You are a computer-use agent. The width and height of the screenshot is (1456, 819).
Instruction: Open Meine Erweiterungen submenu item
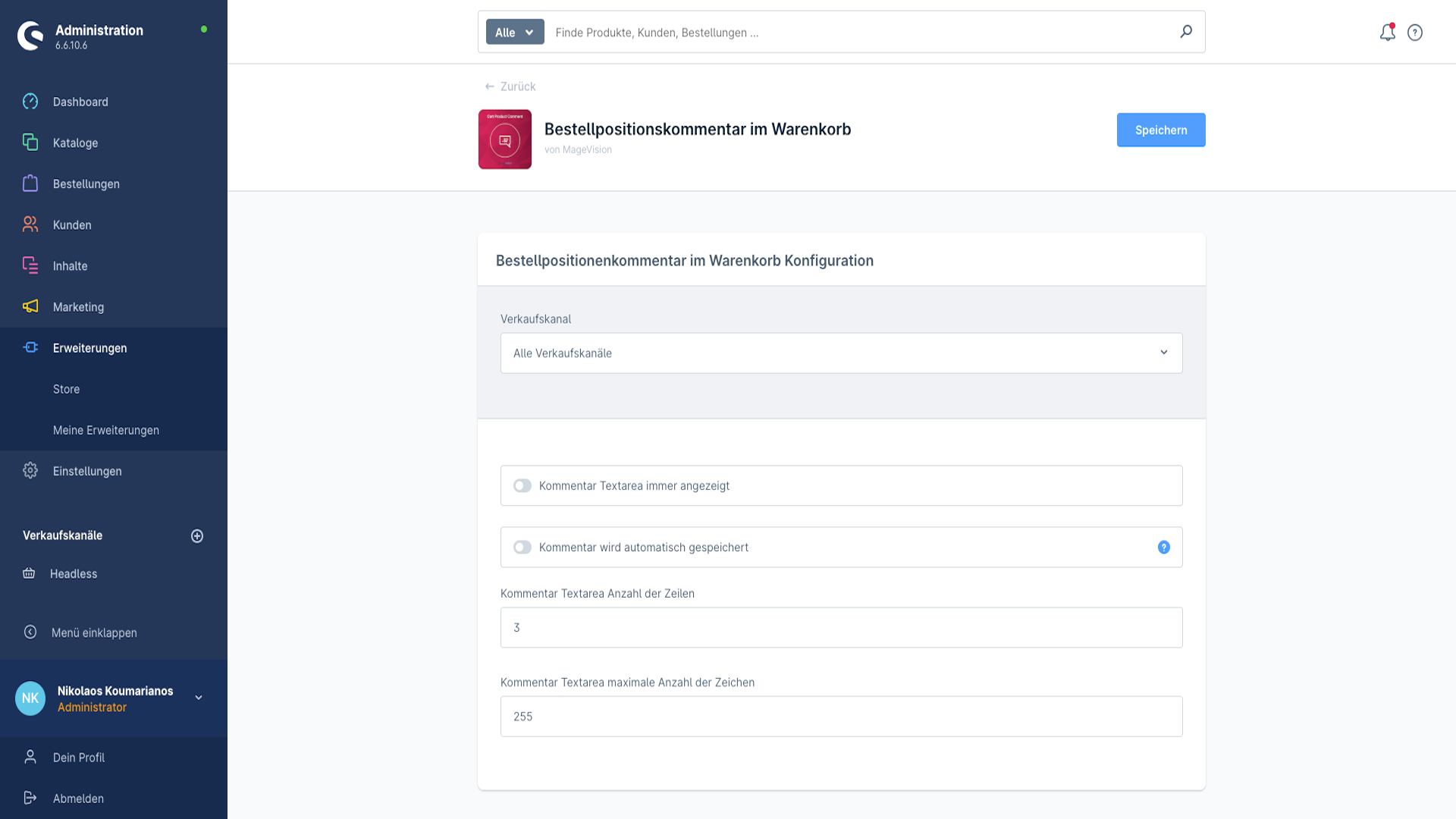click(106, 430)
